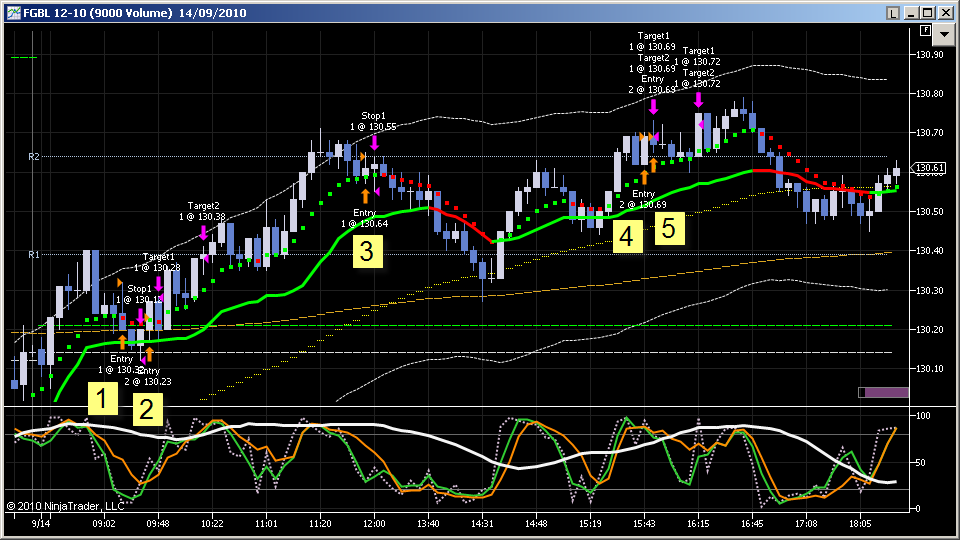Click the R2 pivot level label
The height and width of the screenshot is (540, 960).
point(34,157)
